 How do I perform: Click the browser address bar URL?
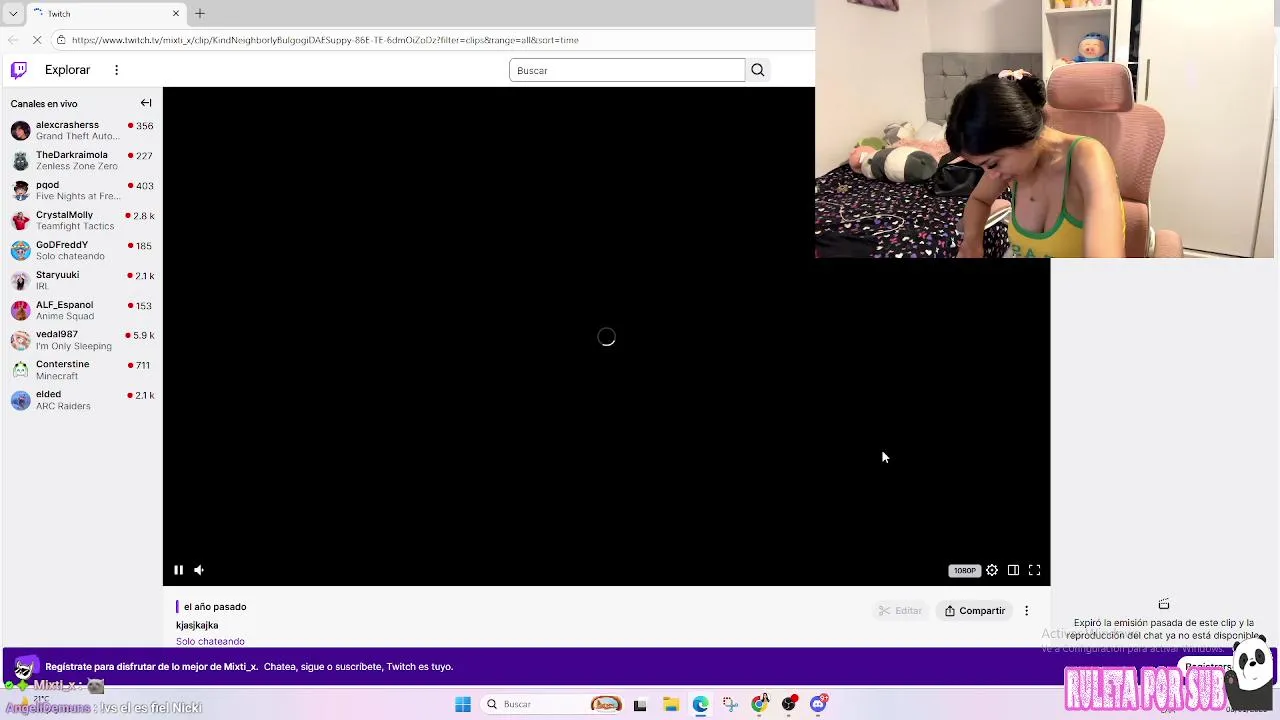[325, 40]
